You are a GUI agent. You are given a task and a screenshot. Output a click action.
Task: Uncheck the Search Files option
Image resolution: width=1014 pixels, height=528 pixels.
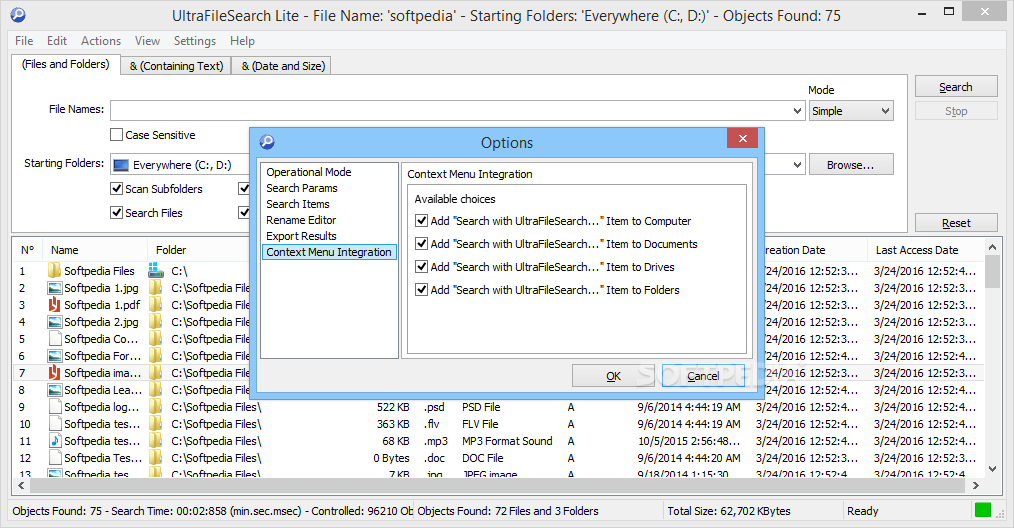coord(116,212)
